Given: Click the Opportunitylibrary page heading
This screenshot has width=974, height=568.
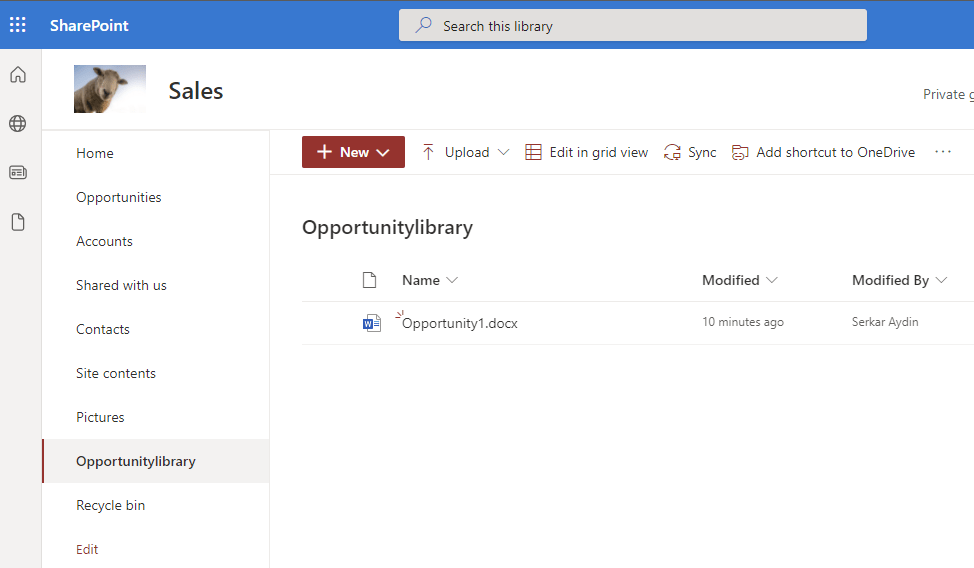Looking at the screenshot, I should [388, 227].
